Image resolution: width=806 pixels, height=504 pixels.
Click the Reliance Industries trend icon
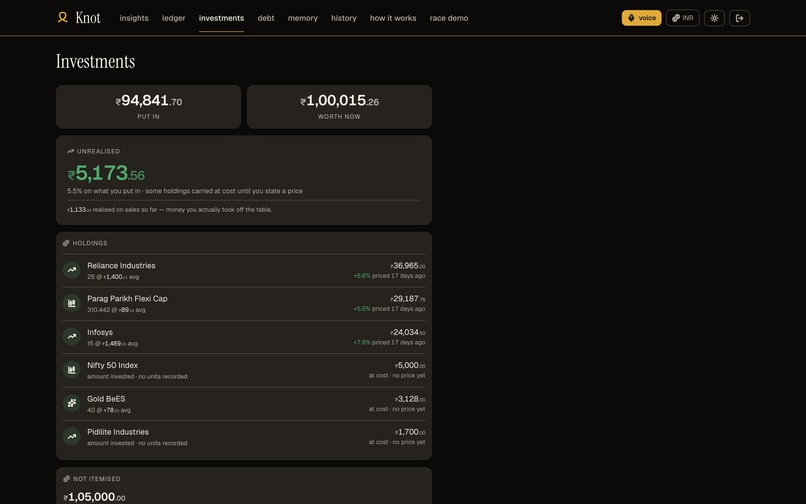tap(71, 270)
